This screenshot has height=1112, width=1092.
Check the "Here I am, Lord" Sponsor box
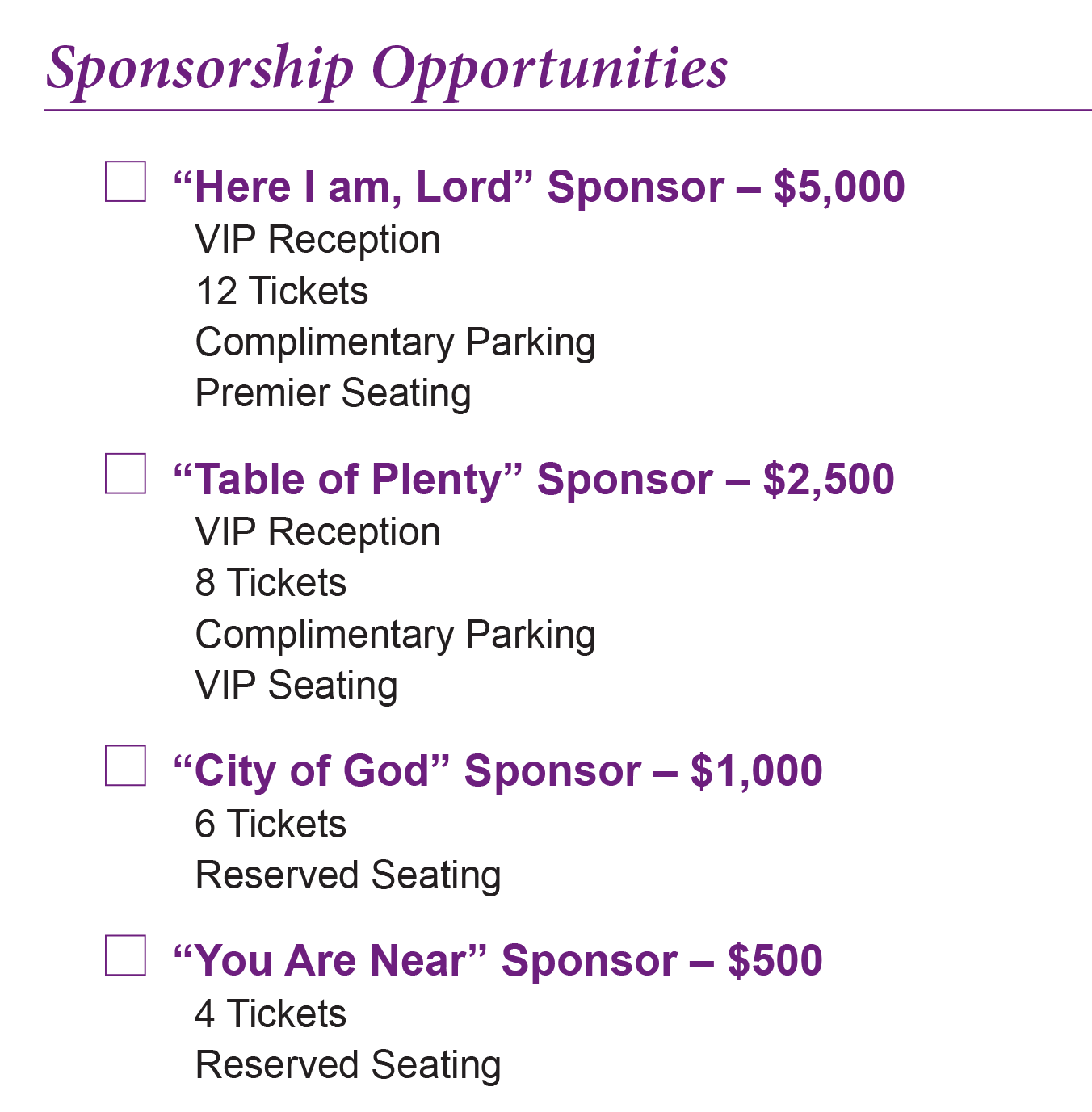[x=126, y=181]
